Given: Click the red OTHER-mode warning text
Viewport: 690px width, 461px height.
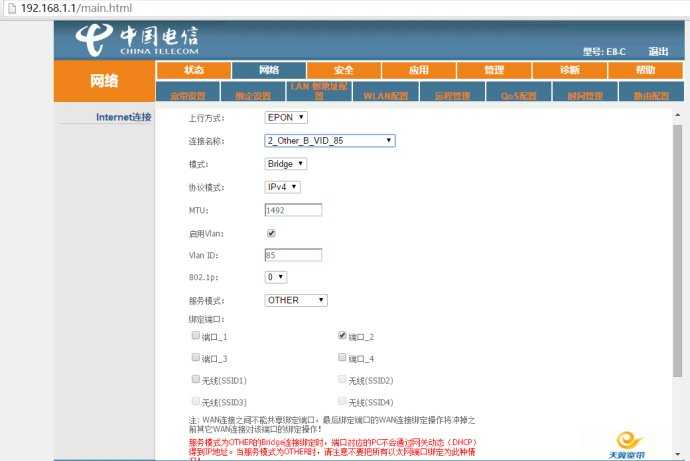Looking at the screenshot, I should point(332,449).
